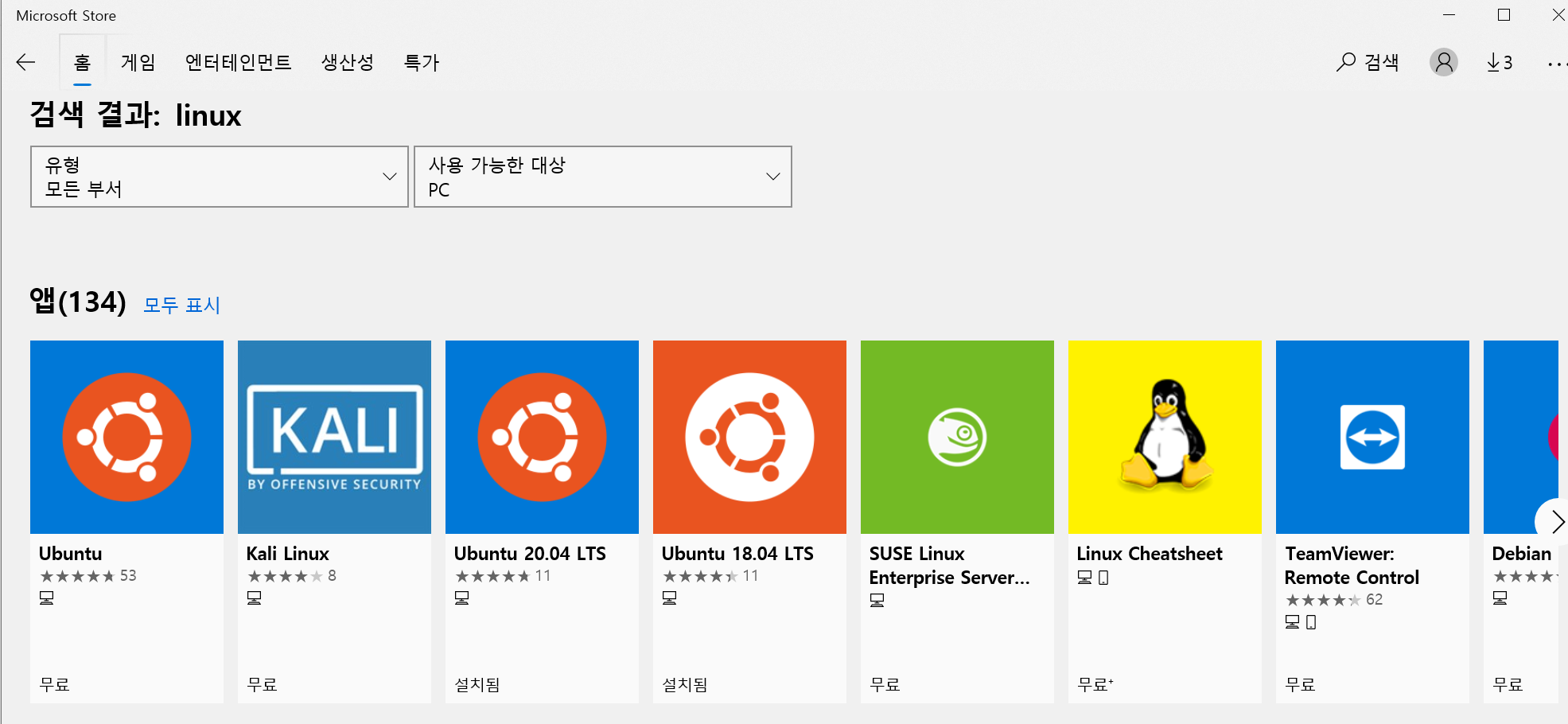This screenshot has height=724, width=1568.
Task: Open the Ubuntu 20.04 LTS title
Action: 530,553
